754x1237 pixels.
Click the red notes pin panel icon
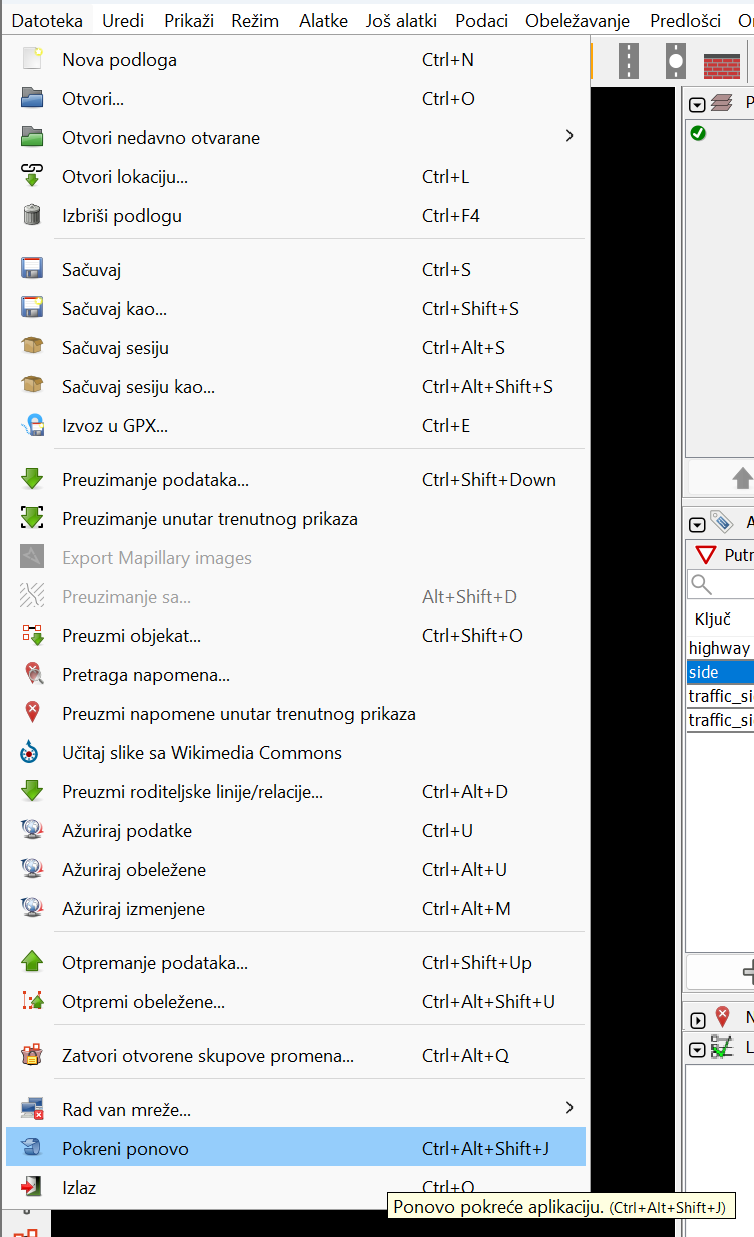pyautogui.click(x=723, y=1018)
